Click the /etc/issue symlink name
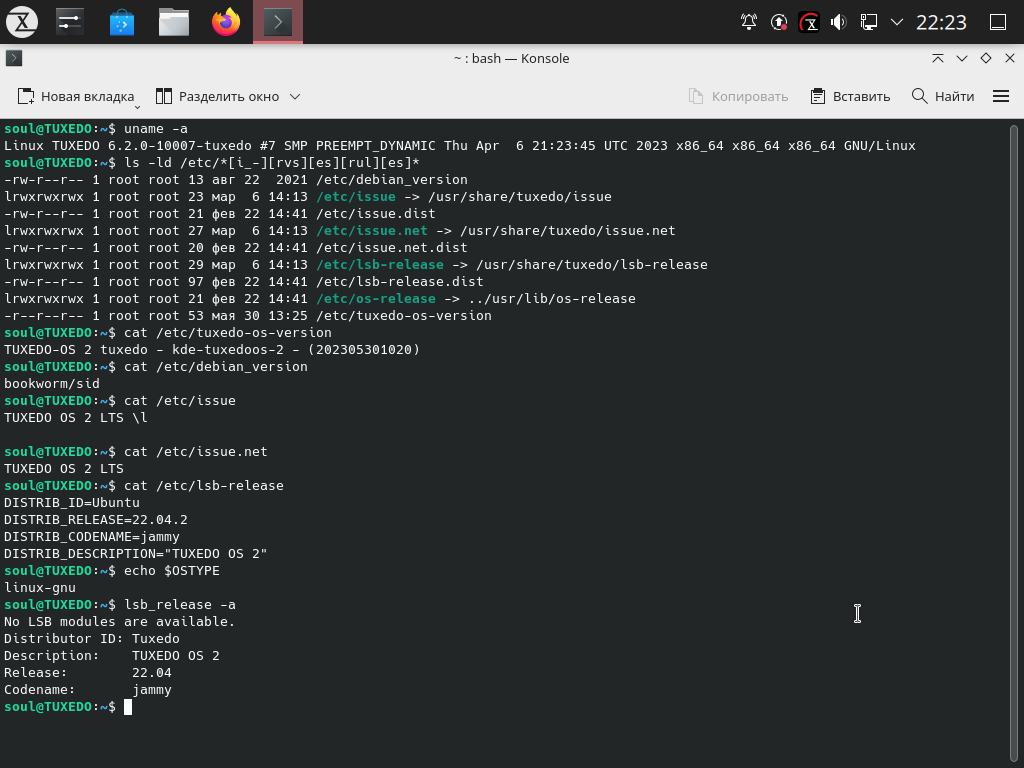1024x768 pixels. coord(356,197)
